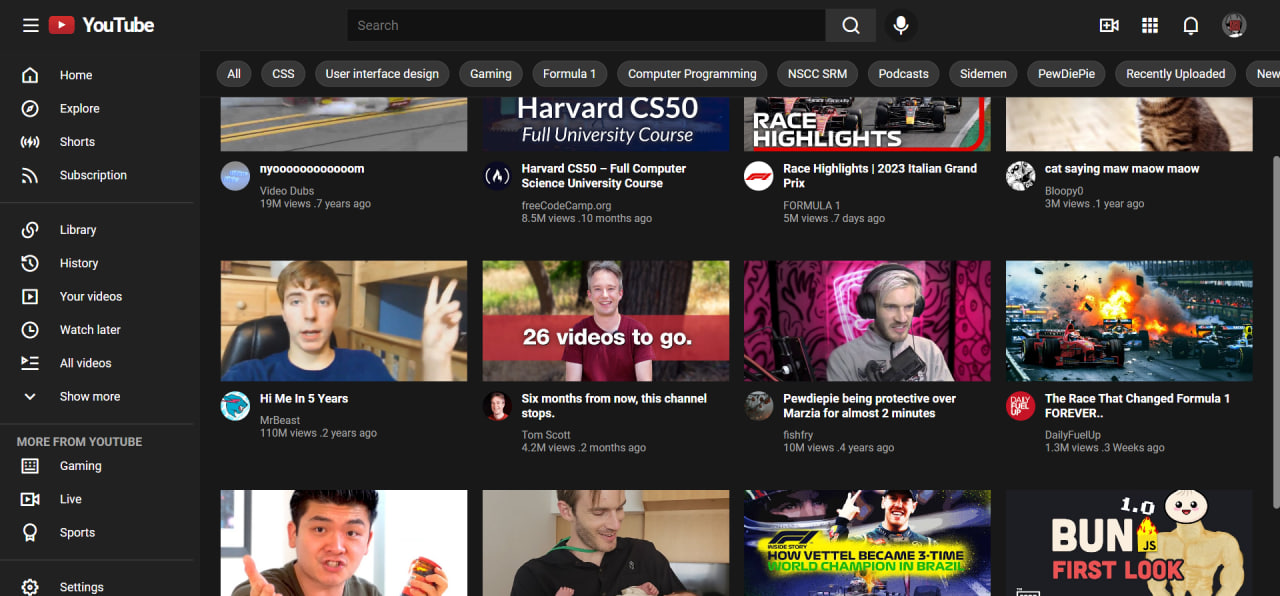Click inside the Search input field
The height and width of the screenshot is (596, 1280).
[586, 26]
